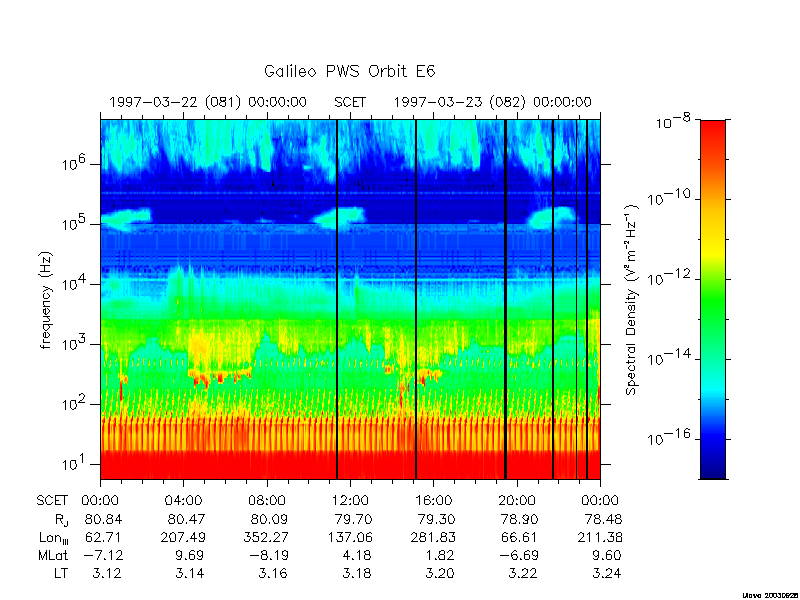Image resolution: width=800 pixels, height=600 pixels.
Task: Click the magnetic latitude value 4.18
Action: pos(357,555)
